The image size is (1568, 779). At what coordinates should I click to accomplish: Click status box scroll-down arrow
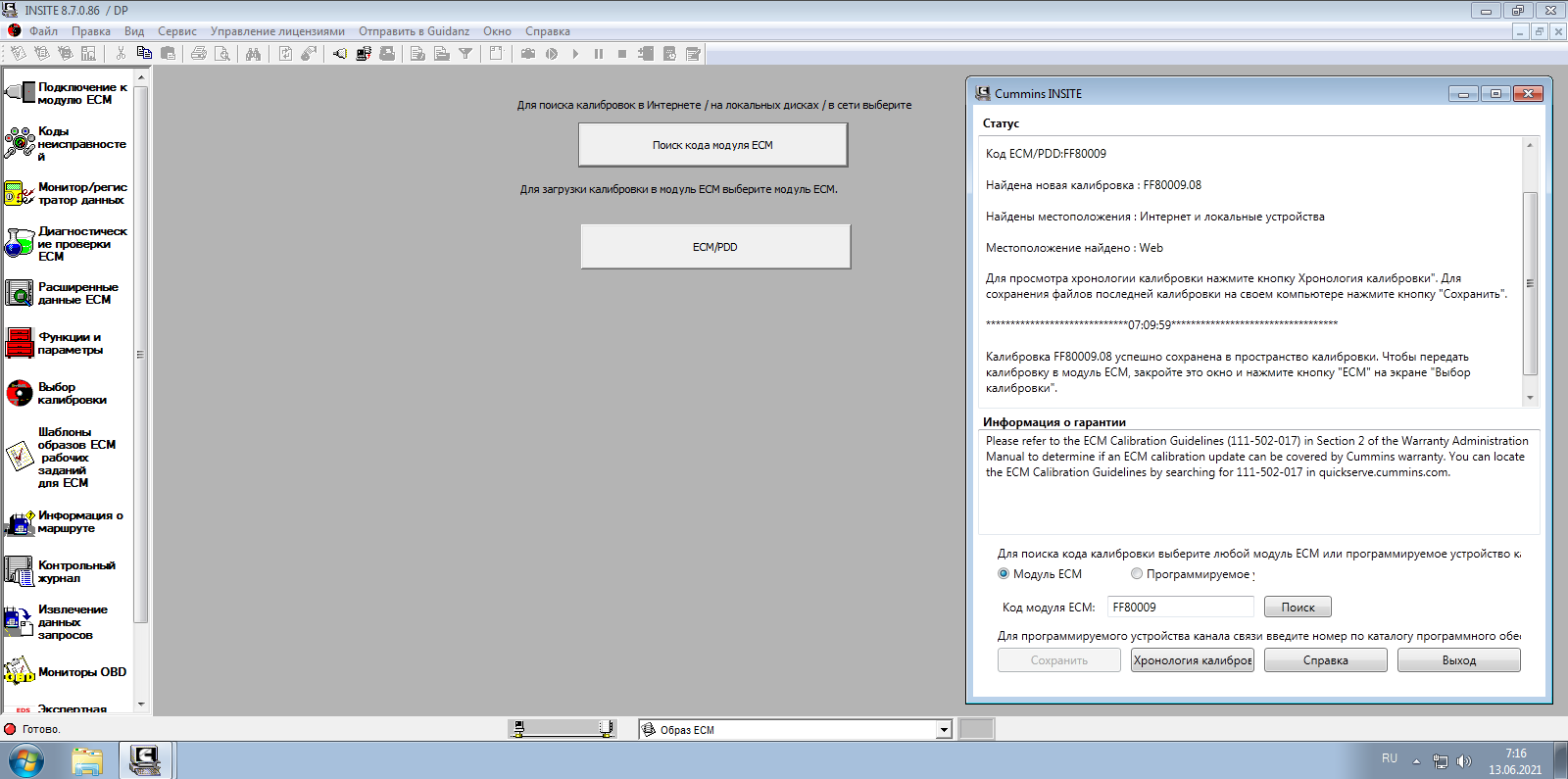pyautogui.click(x=1530, y=398)
